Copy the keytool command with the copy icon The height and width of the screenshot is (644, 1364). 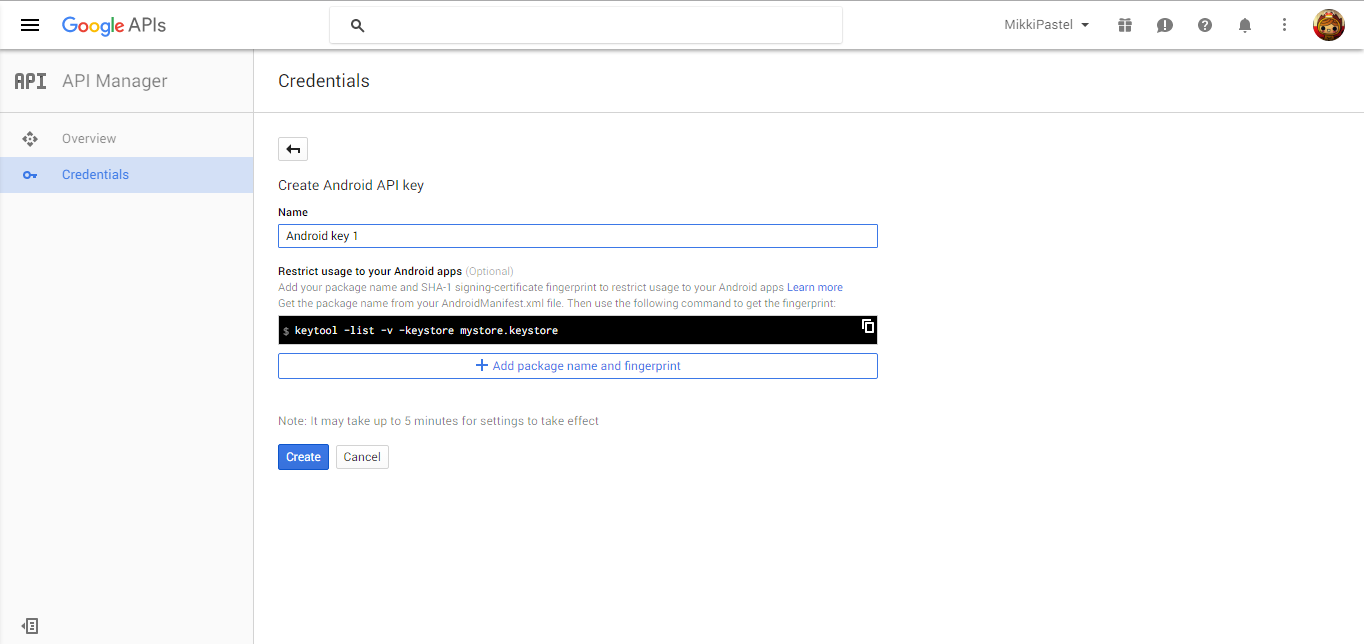[866, 326]
